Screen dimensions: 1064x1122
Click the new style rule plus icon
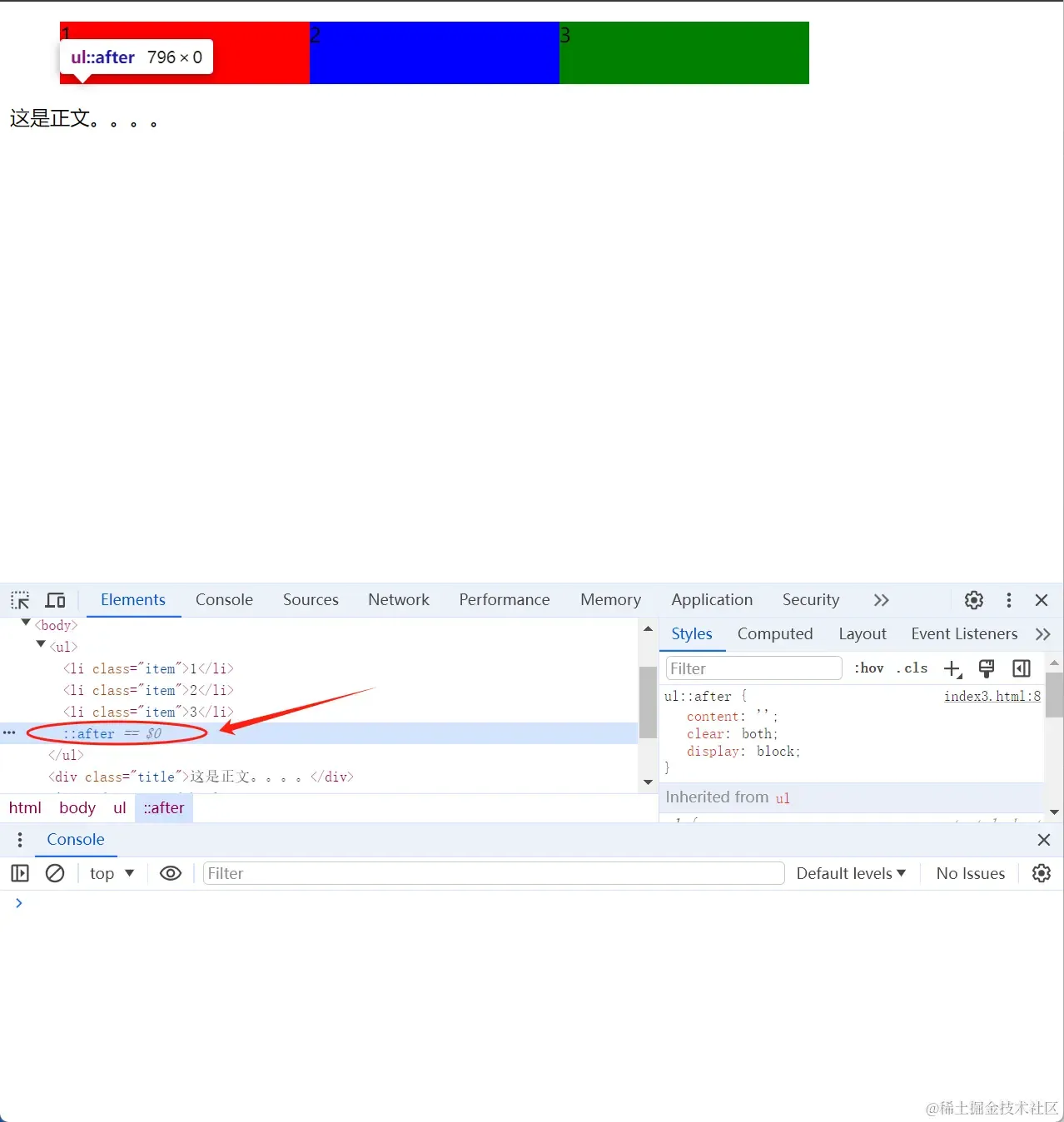tap(953, 668)
